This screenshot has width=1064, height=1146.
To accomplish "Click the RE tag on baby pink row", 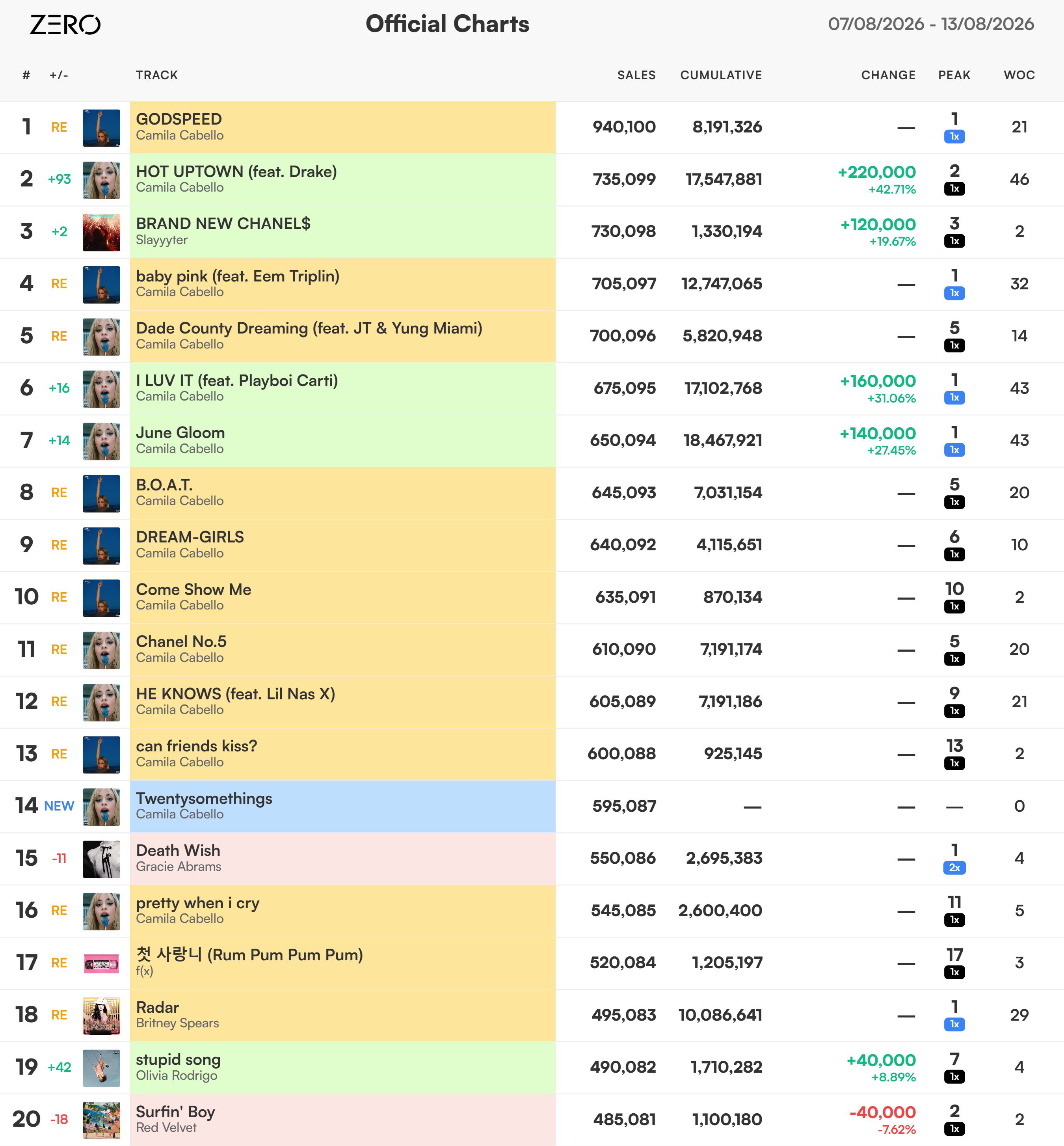I will click(59, 284).
